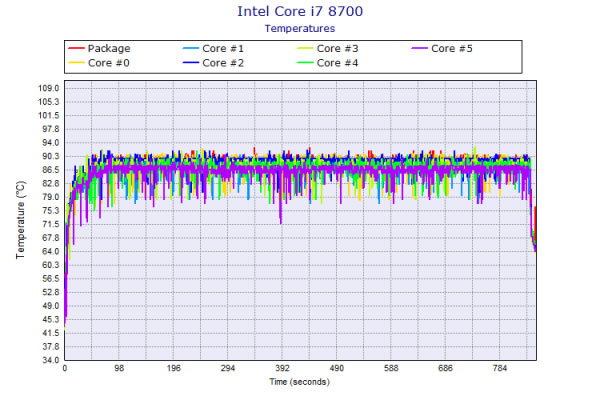Click the 686 x-axis time label
Screen dimensions: 600x400
445,368
